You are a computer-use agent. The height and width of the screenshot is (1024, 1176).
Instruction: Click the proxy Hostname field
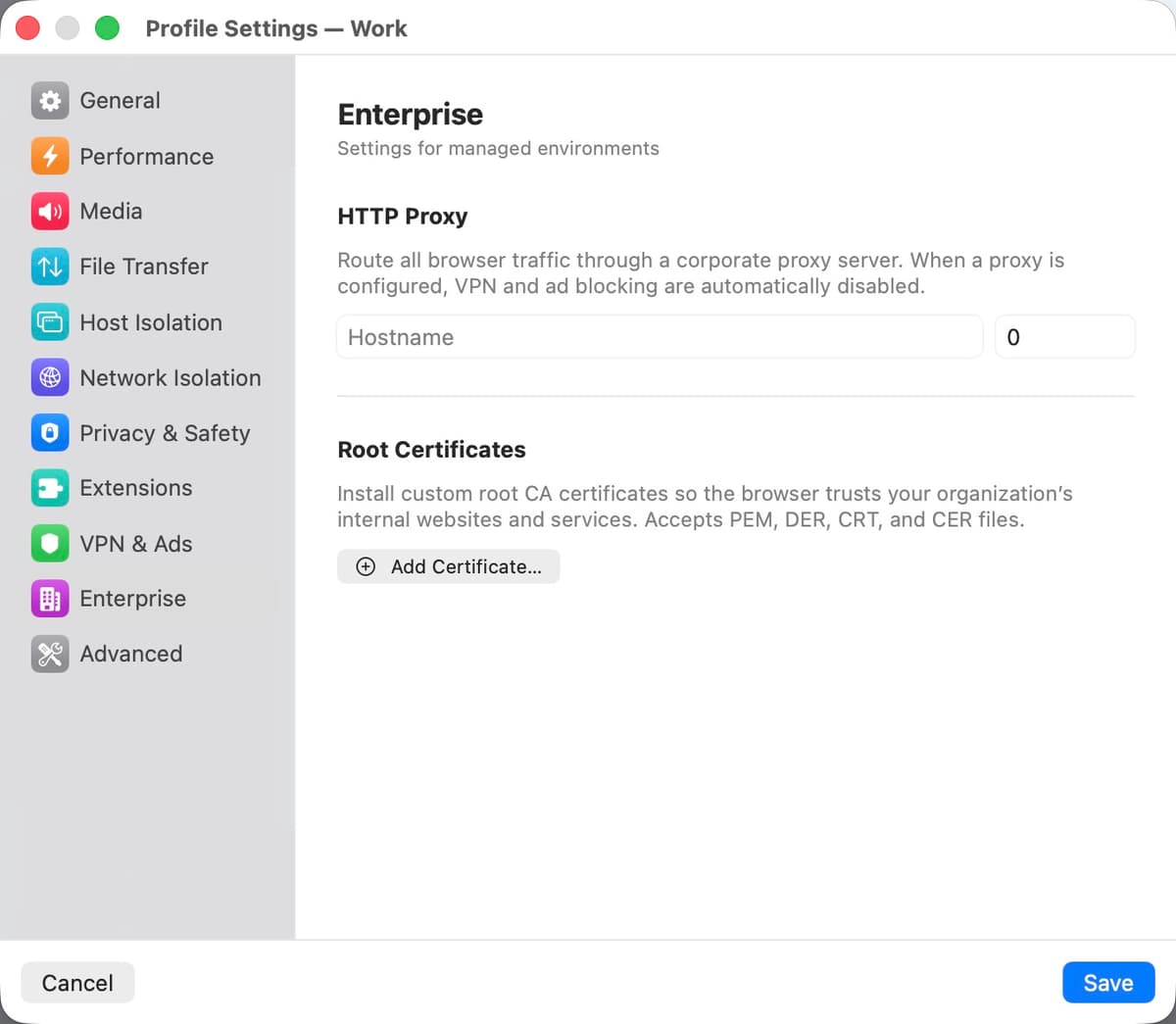[660, 337]
